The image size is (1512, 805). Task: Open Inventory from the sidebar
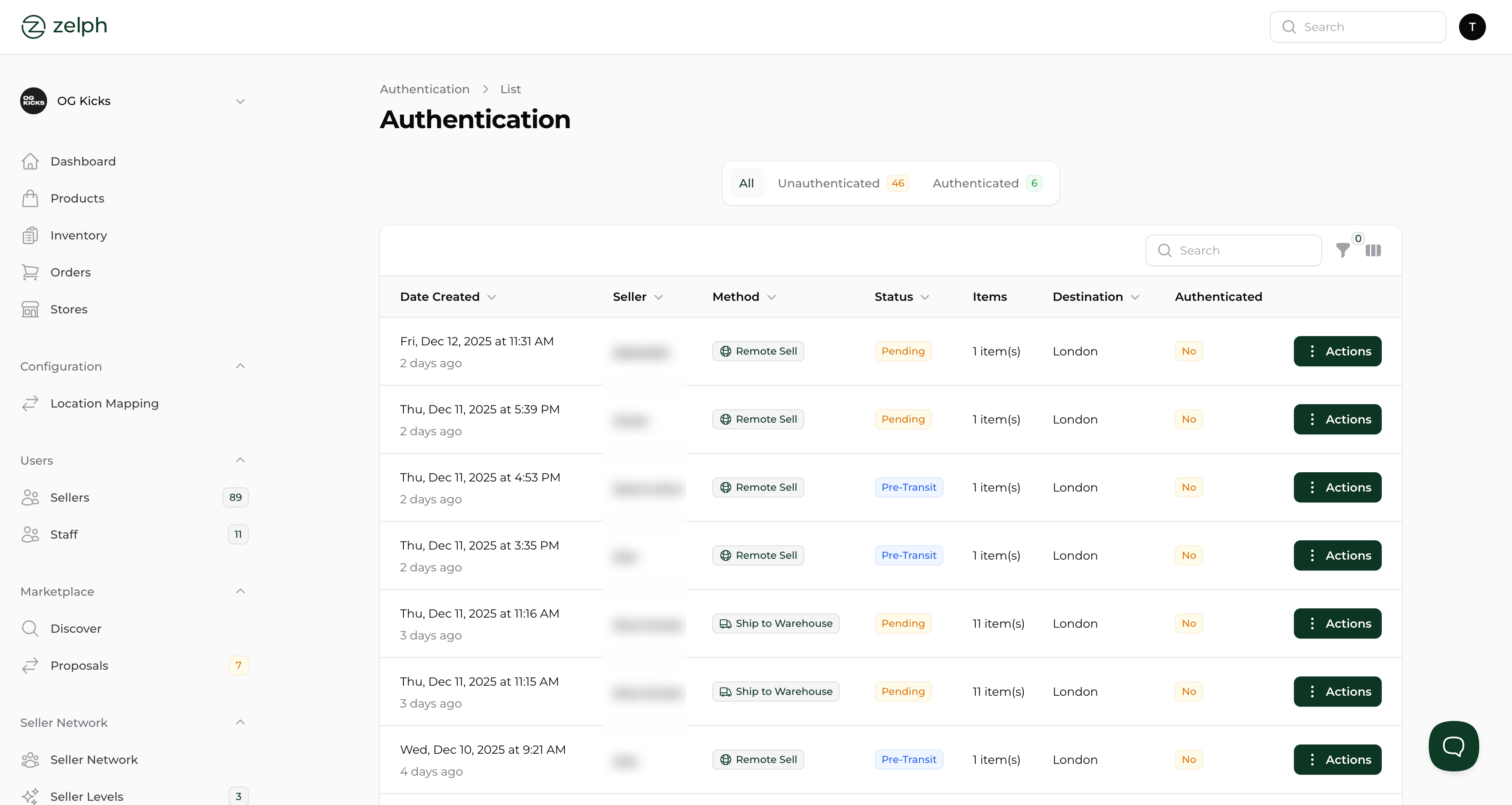31,235
